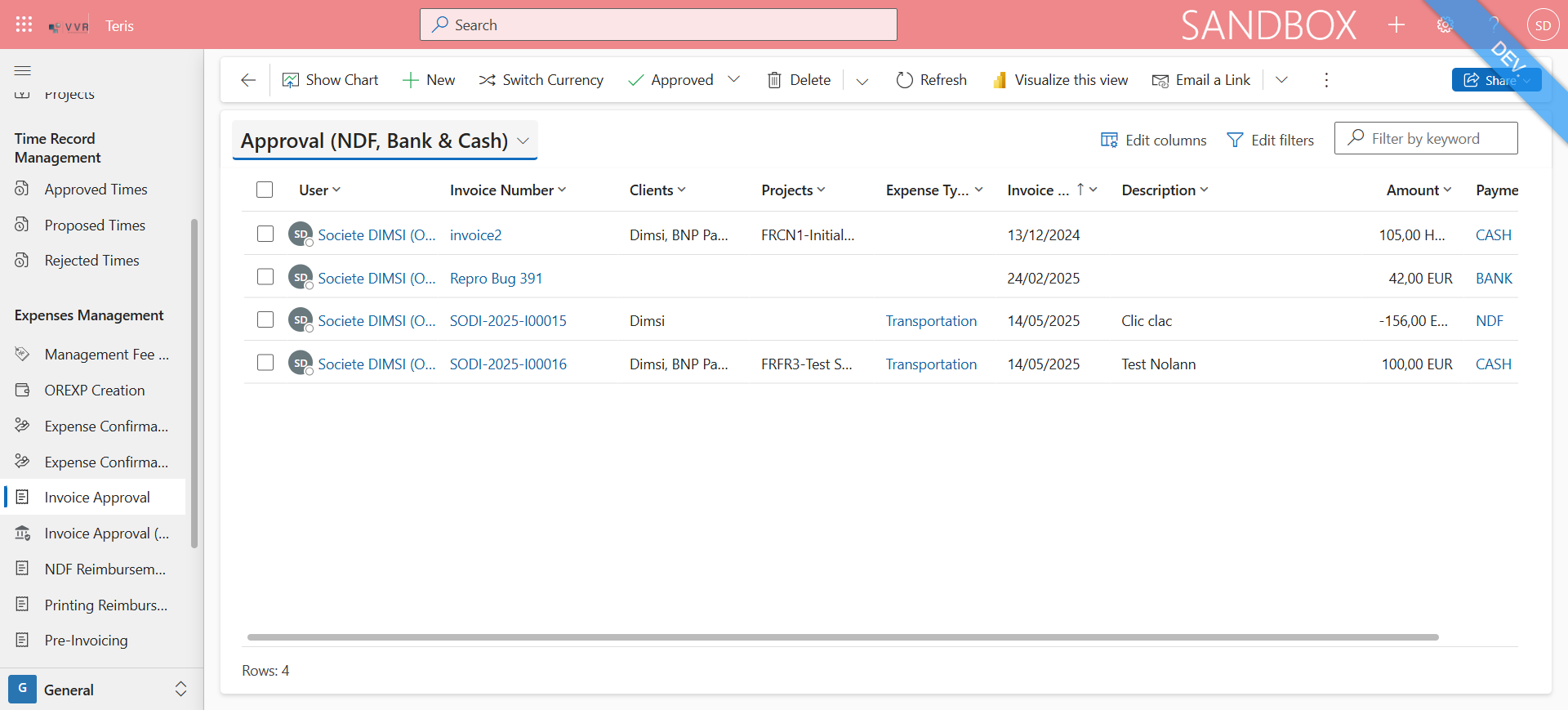Go back using the back arrow
1568x710 pixels.
pyautogui.click(x=248, y=80)
